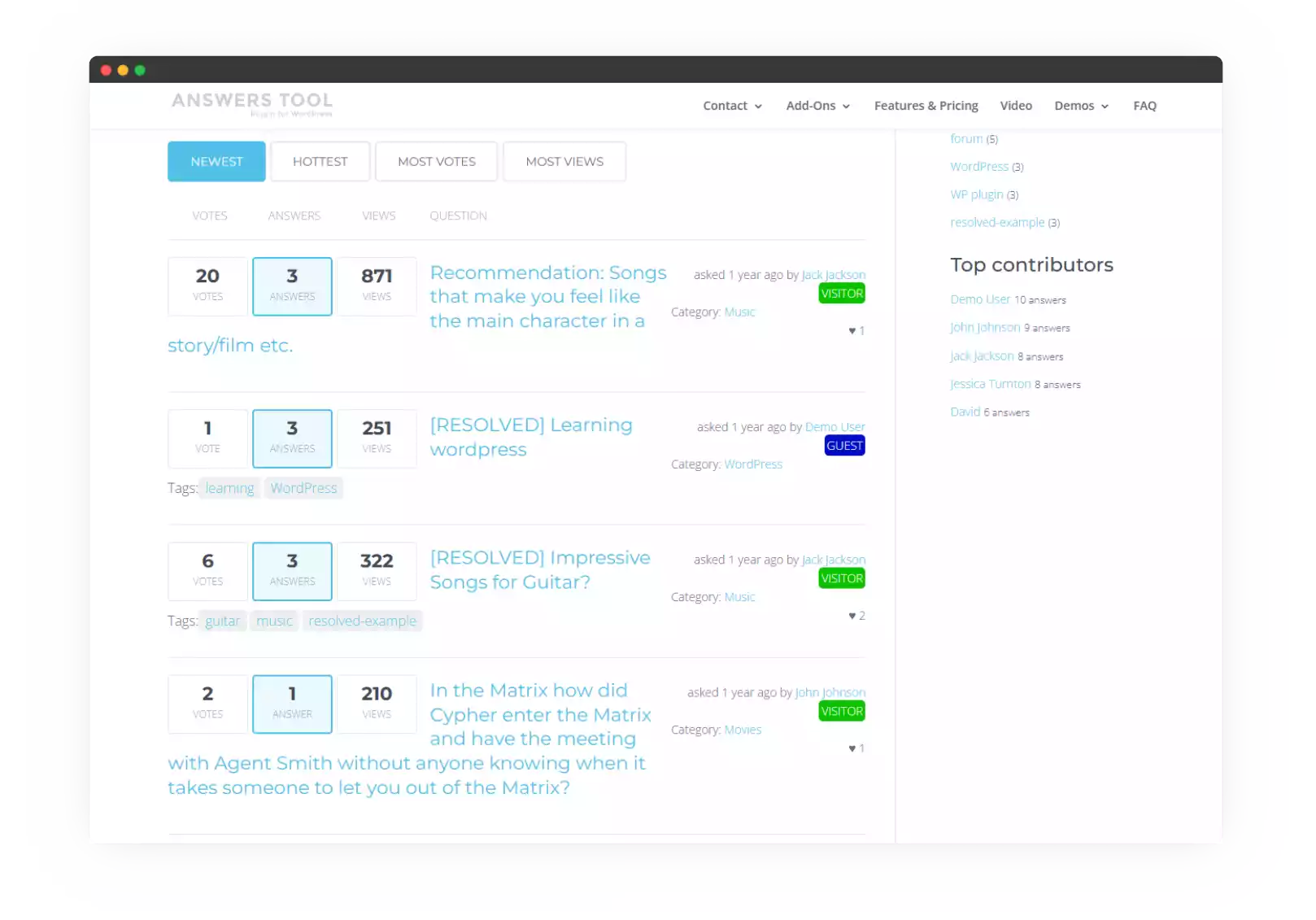
Task: Switch to the HOTTEST tab
Action: [320, 161]
